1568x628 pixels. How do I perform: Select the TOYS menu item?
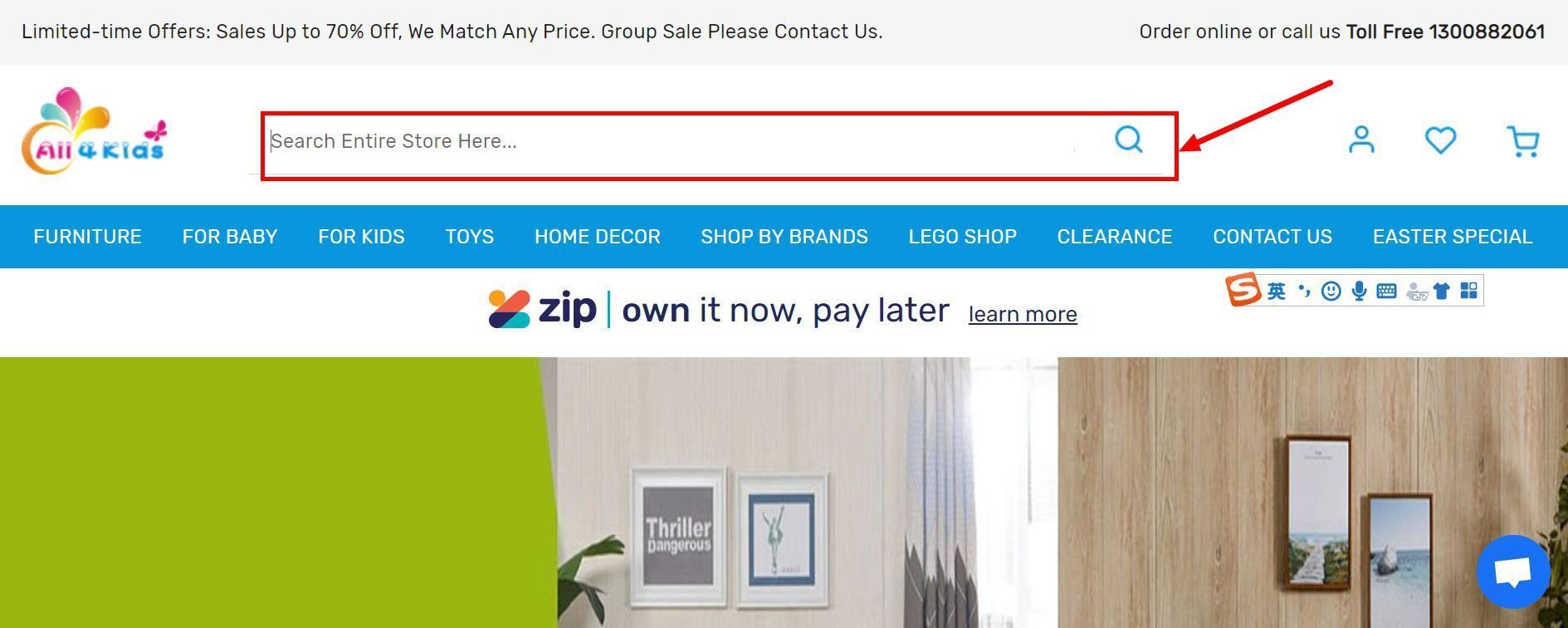click(470, 237)
